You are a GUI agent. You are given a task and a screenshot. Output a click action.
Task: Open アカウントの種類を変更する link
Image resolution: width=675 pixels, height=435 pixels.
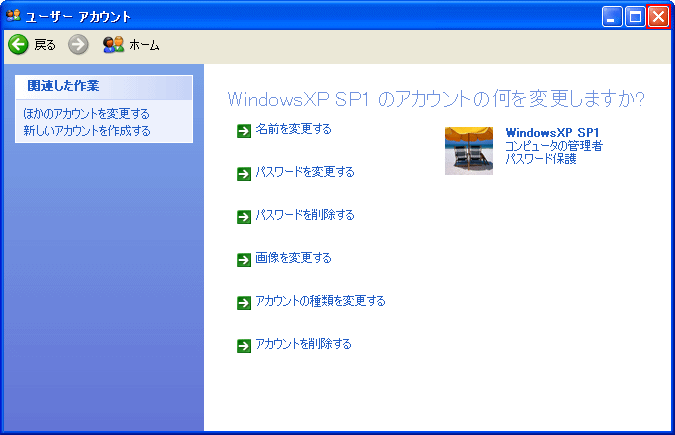pyautogui.click(x=320, y=301)
